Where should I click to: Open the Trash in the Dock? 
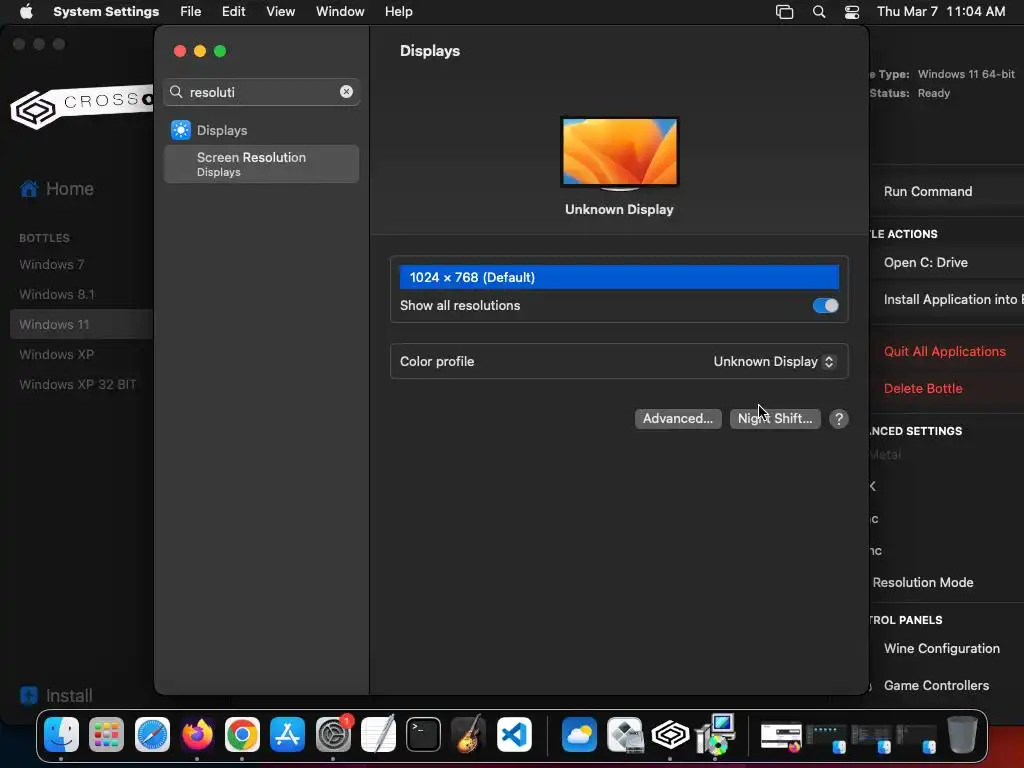[x=962, y=735]
